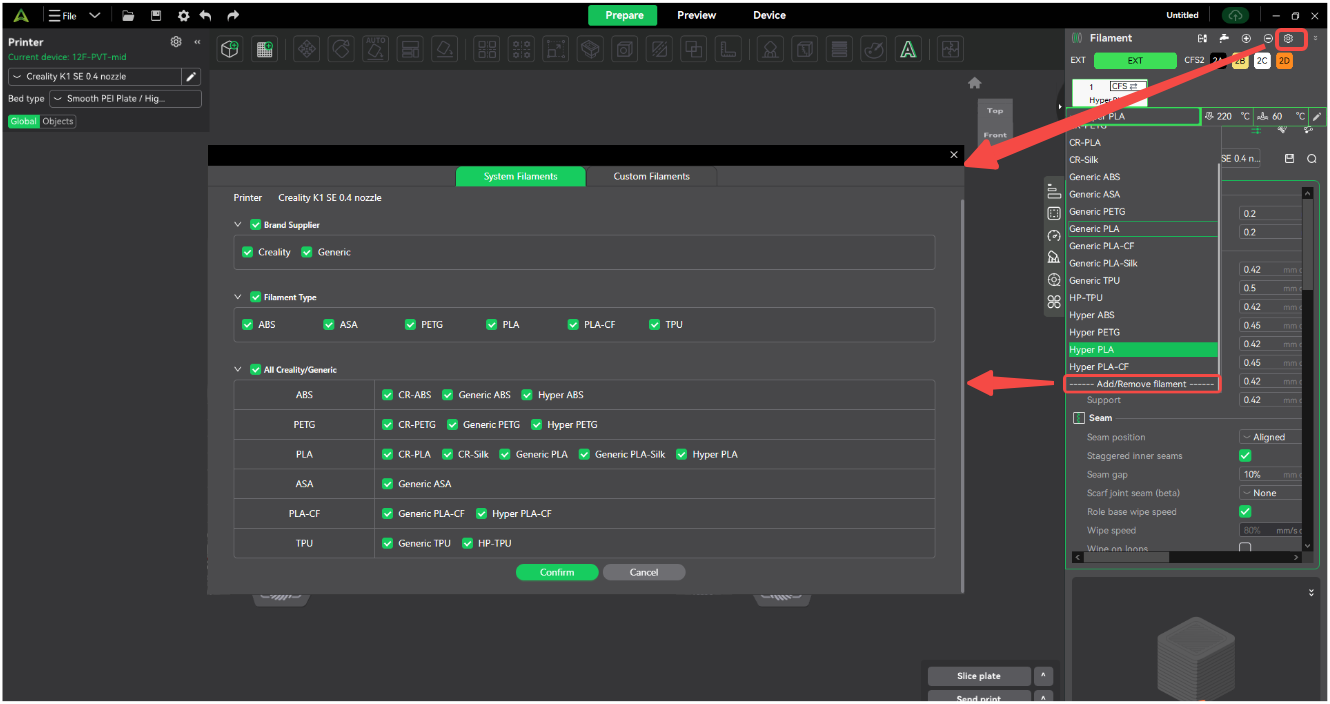
Task: Toggle Staggered inner seams checkbox
Action: pos(1245,456)
